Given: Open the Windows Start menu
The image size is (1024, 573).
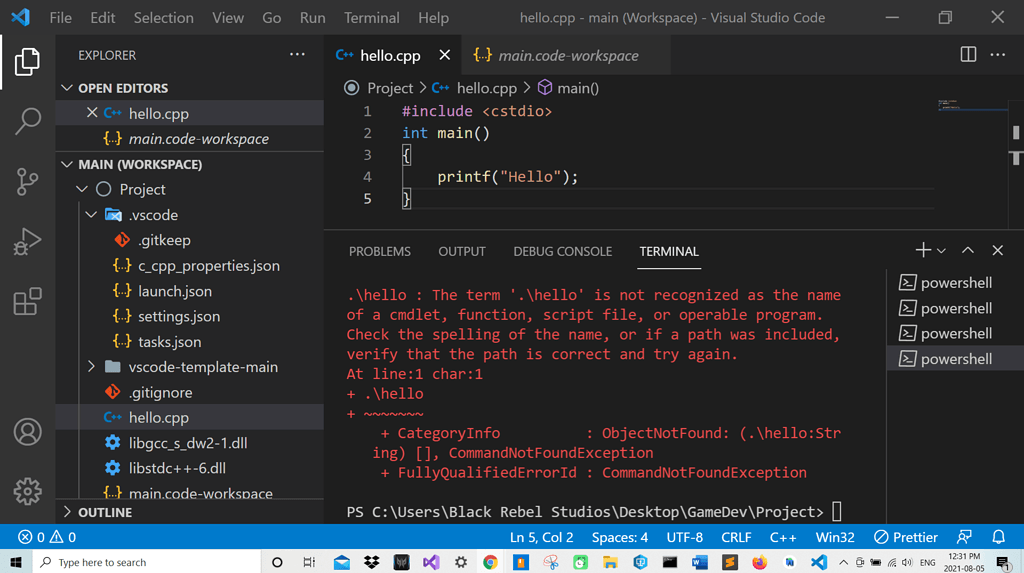Looking at the screenshot, I should click(x=16, y=562).
